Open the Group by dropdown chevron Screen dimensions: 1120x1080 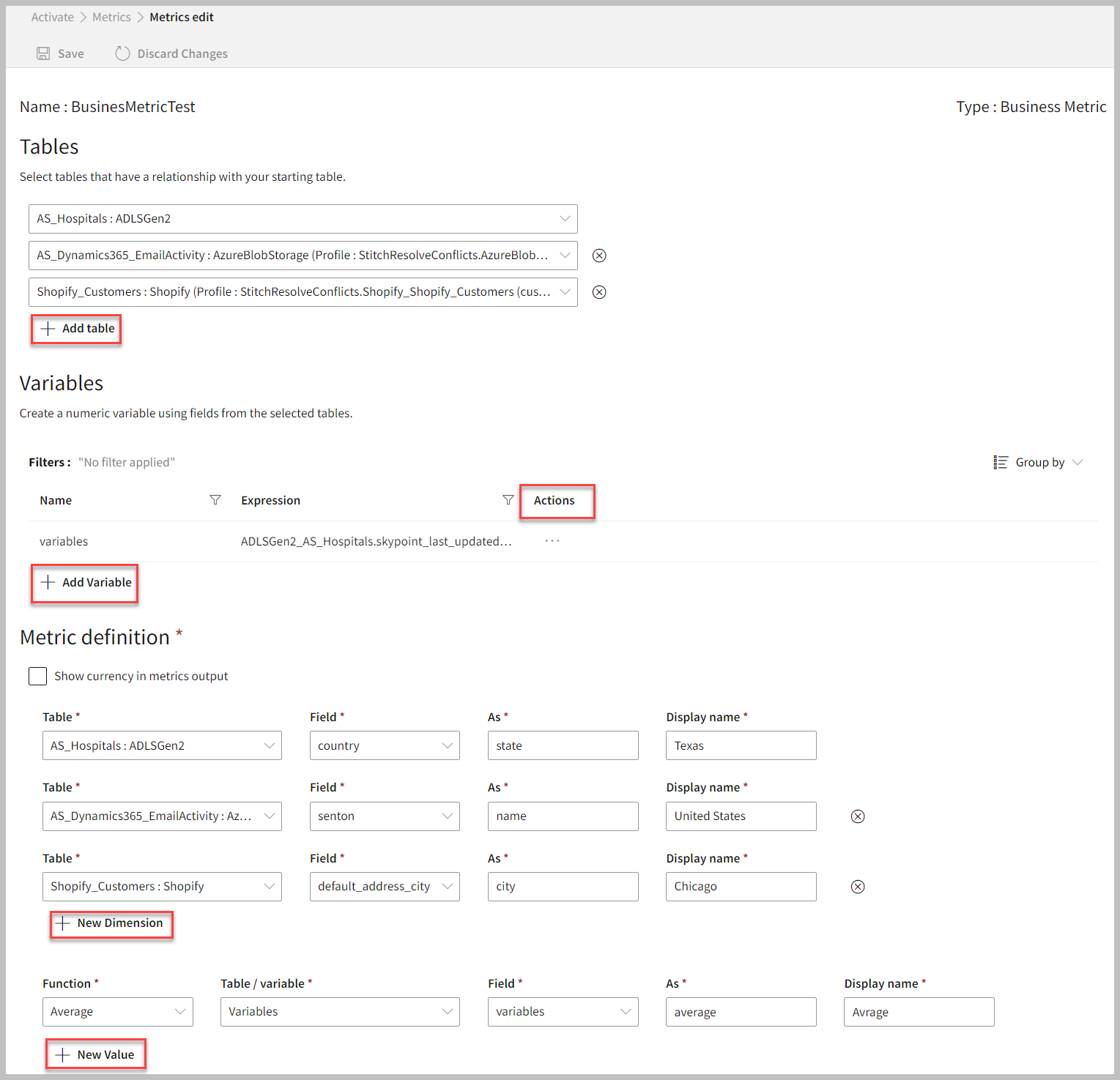(1078, 463)
